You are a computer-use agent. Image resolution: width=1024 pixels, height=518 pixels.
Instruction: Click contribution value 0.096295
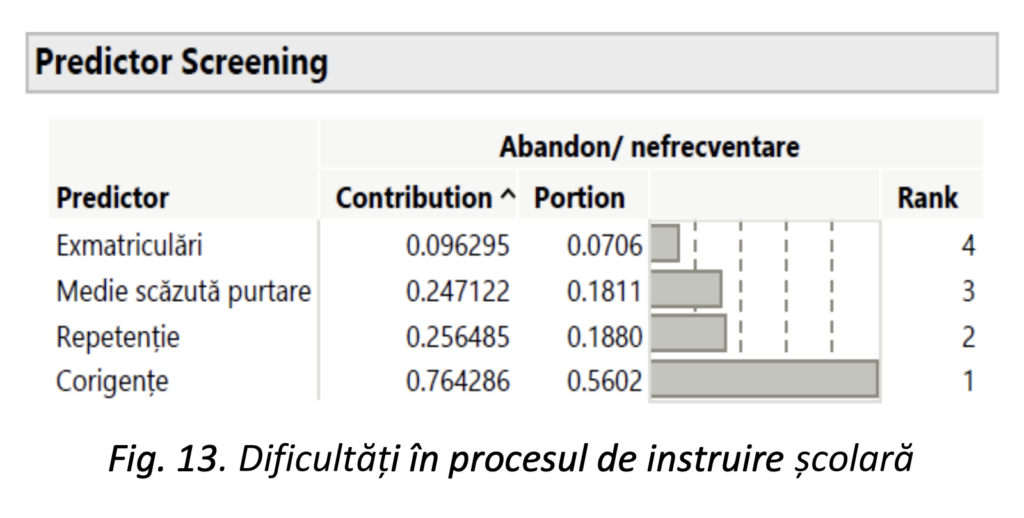(457, 245)
